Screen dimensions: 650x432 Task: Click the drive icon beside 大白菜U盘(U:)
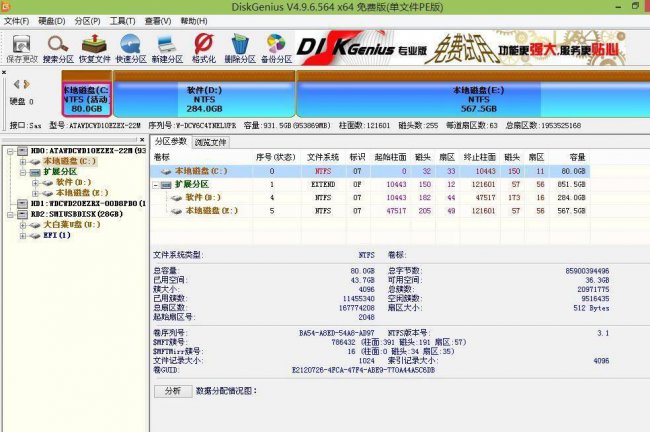35,225
